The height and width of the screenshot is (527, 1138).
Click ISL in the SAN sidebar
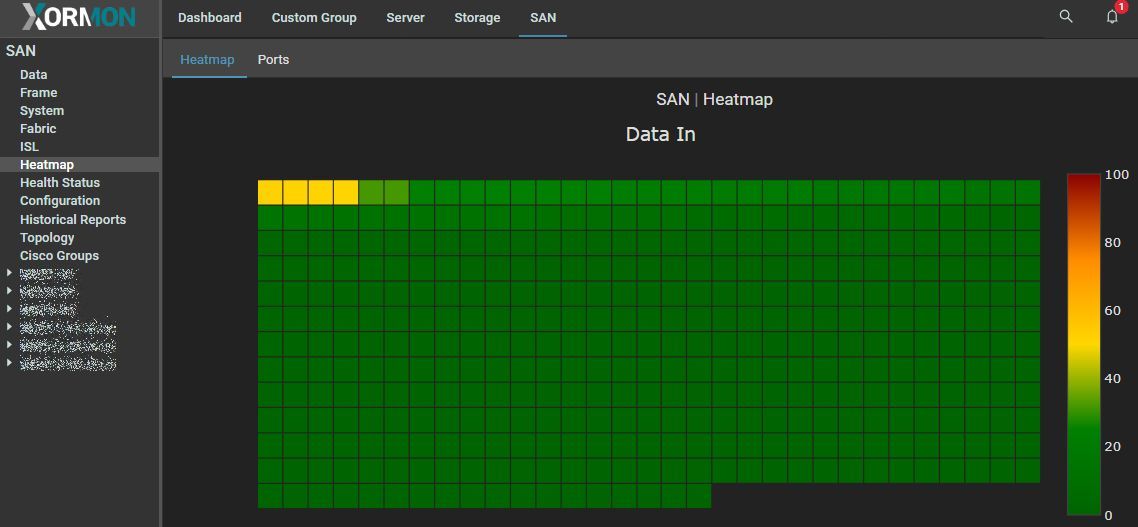(29, 147)
